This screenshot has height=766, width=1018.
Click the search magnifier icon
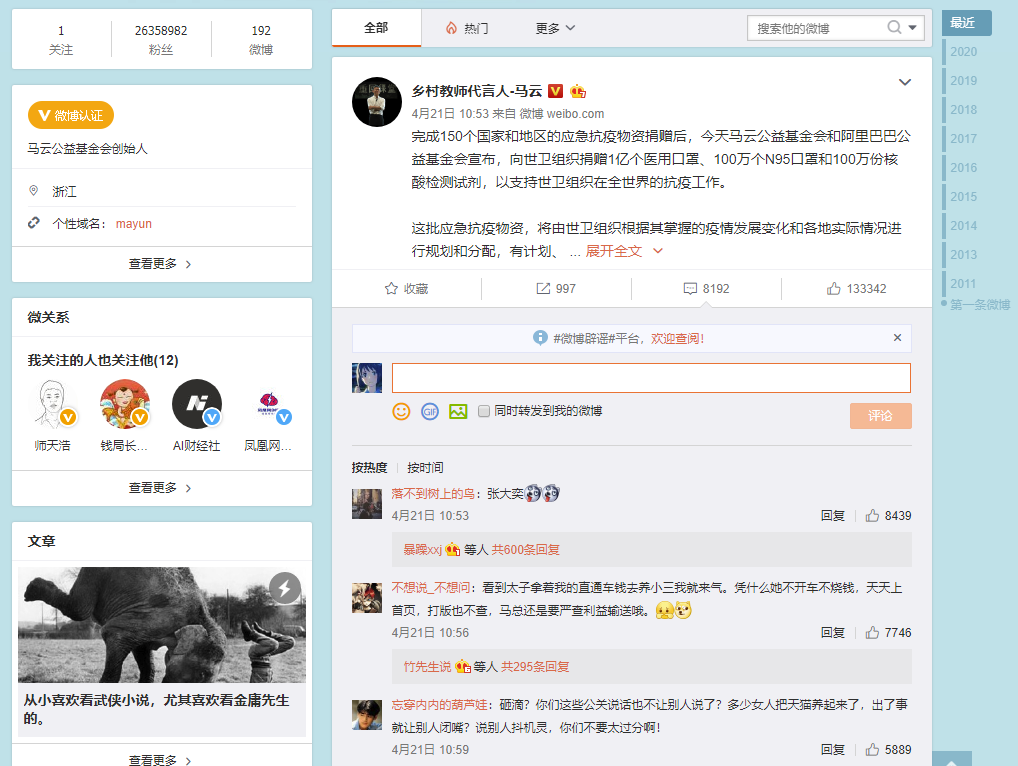[894, 27]
